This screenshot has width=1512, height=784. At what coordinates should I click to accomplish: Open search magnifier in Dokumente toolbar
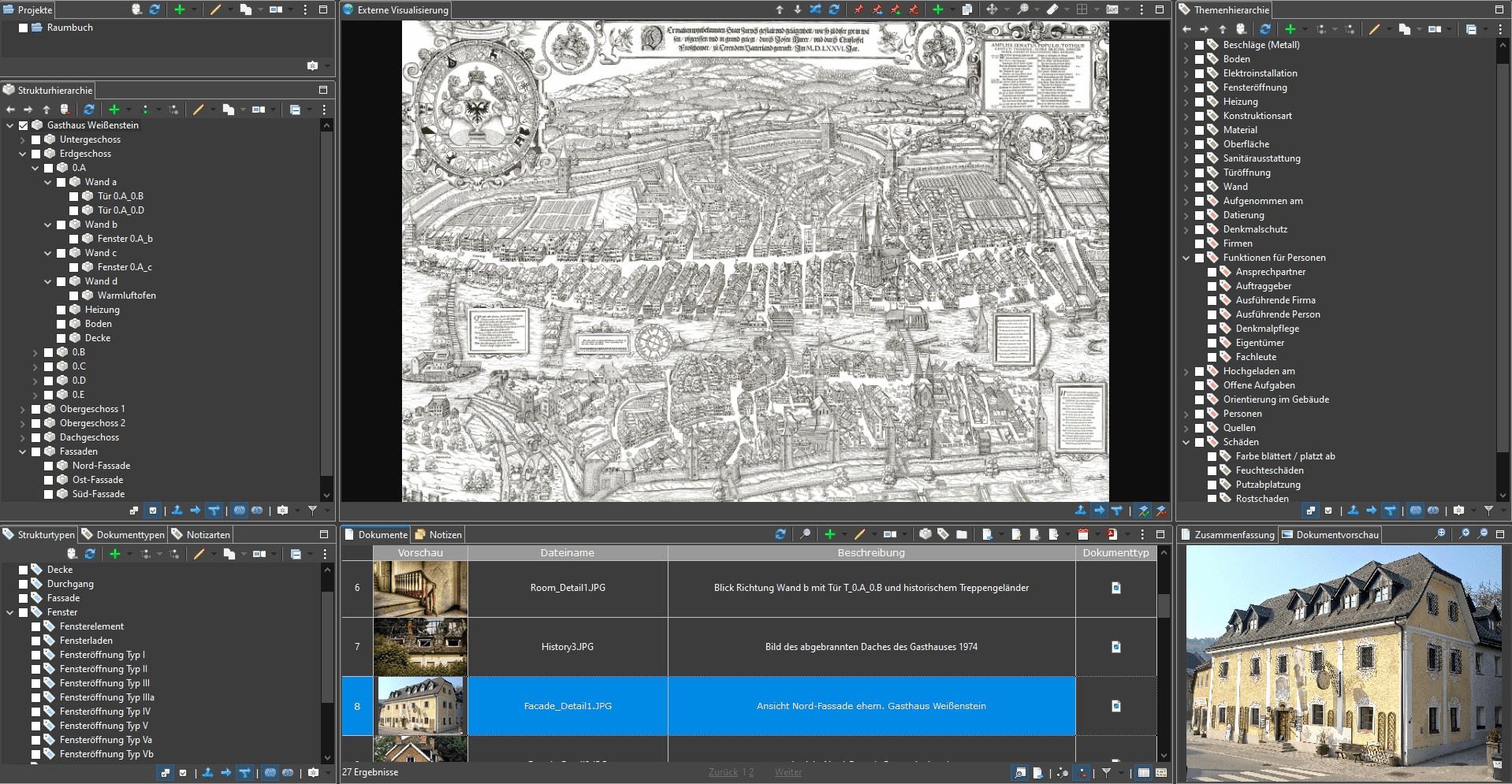805,534
